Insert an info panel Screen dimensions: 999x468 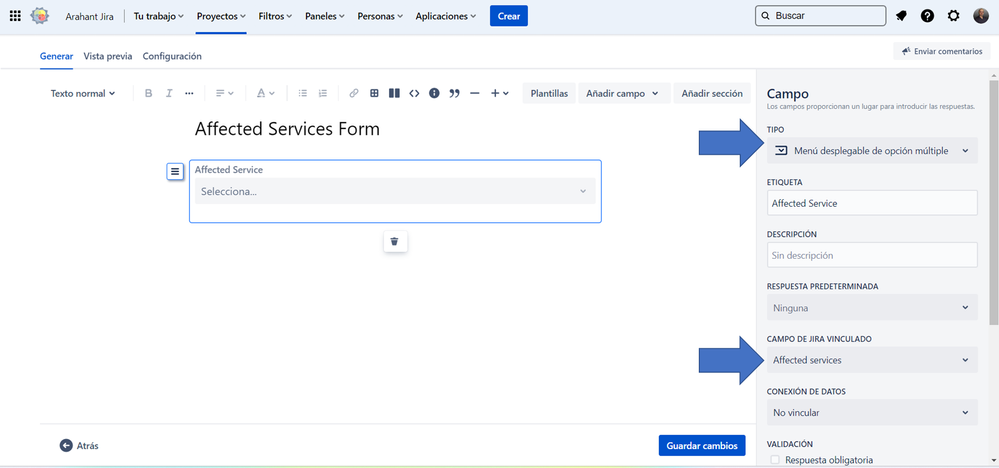tap(435, 93)
